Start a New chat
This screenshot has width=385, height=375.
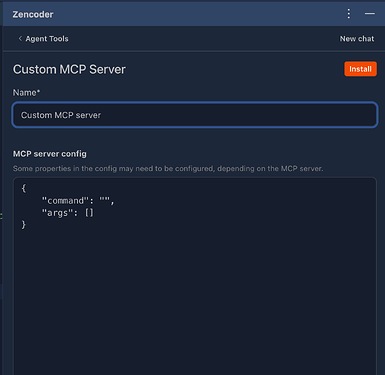point(357,39)
